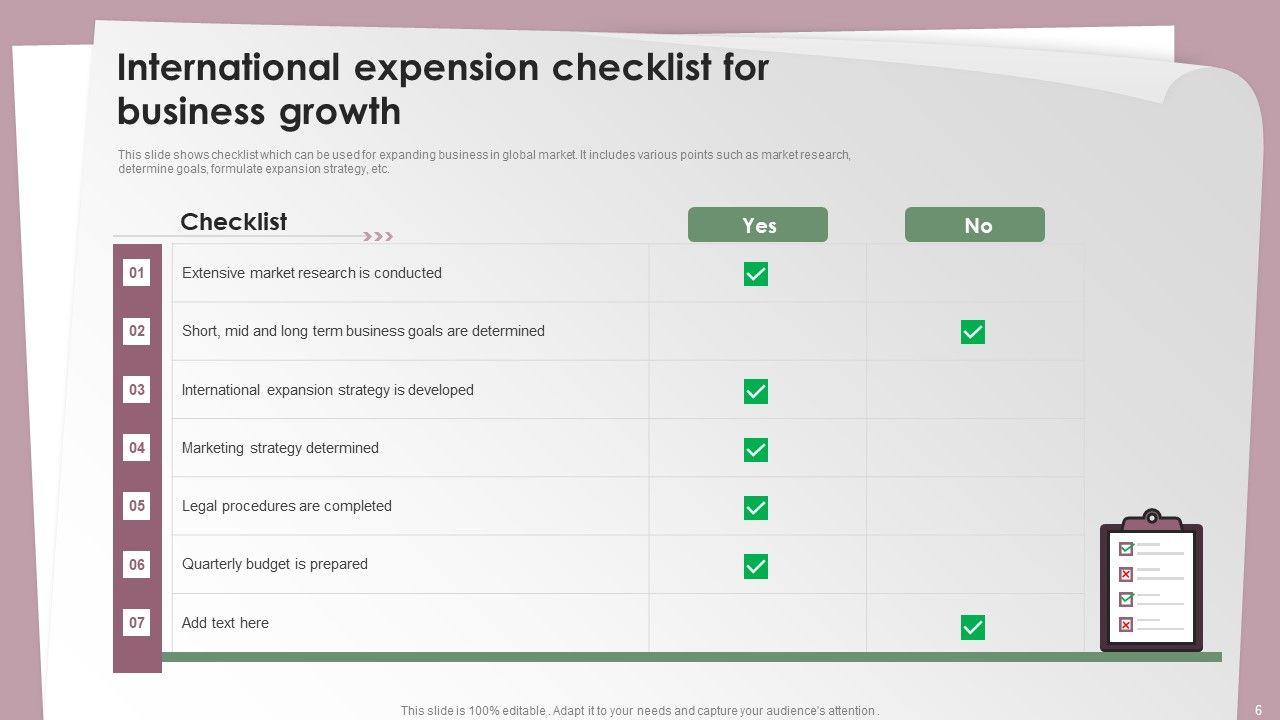Click the 03 number badge
This screenshot has width=1280, height=720.
137,390
